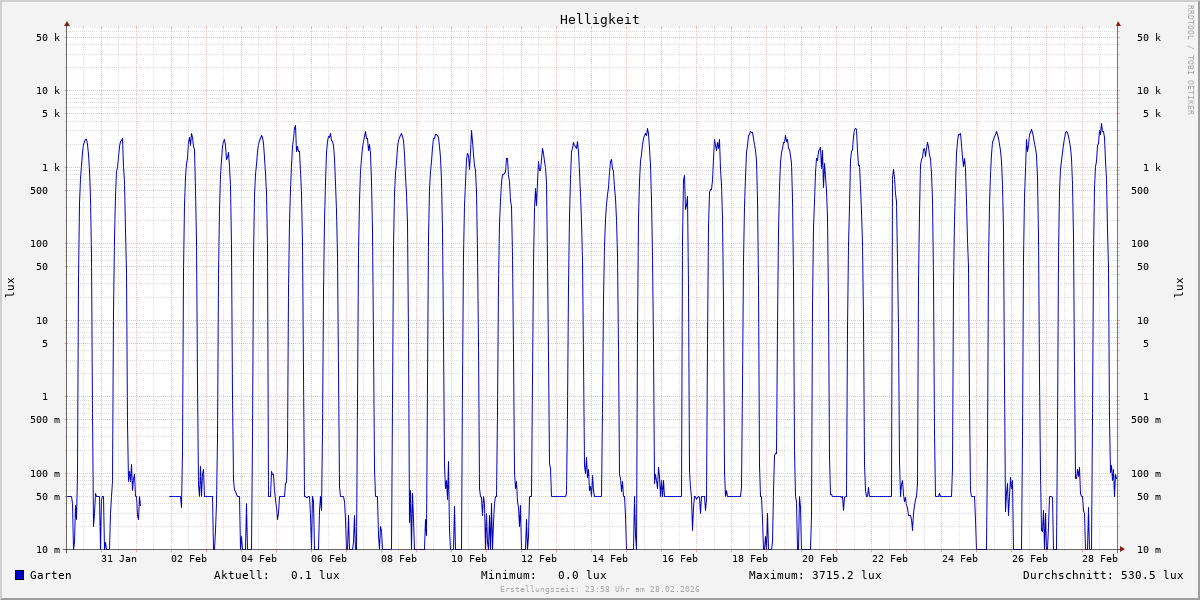Click the Maximum 3715.2 lux value
The image size is (1200, 600).
coord(815,575)
